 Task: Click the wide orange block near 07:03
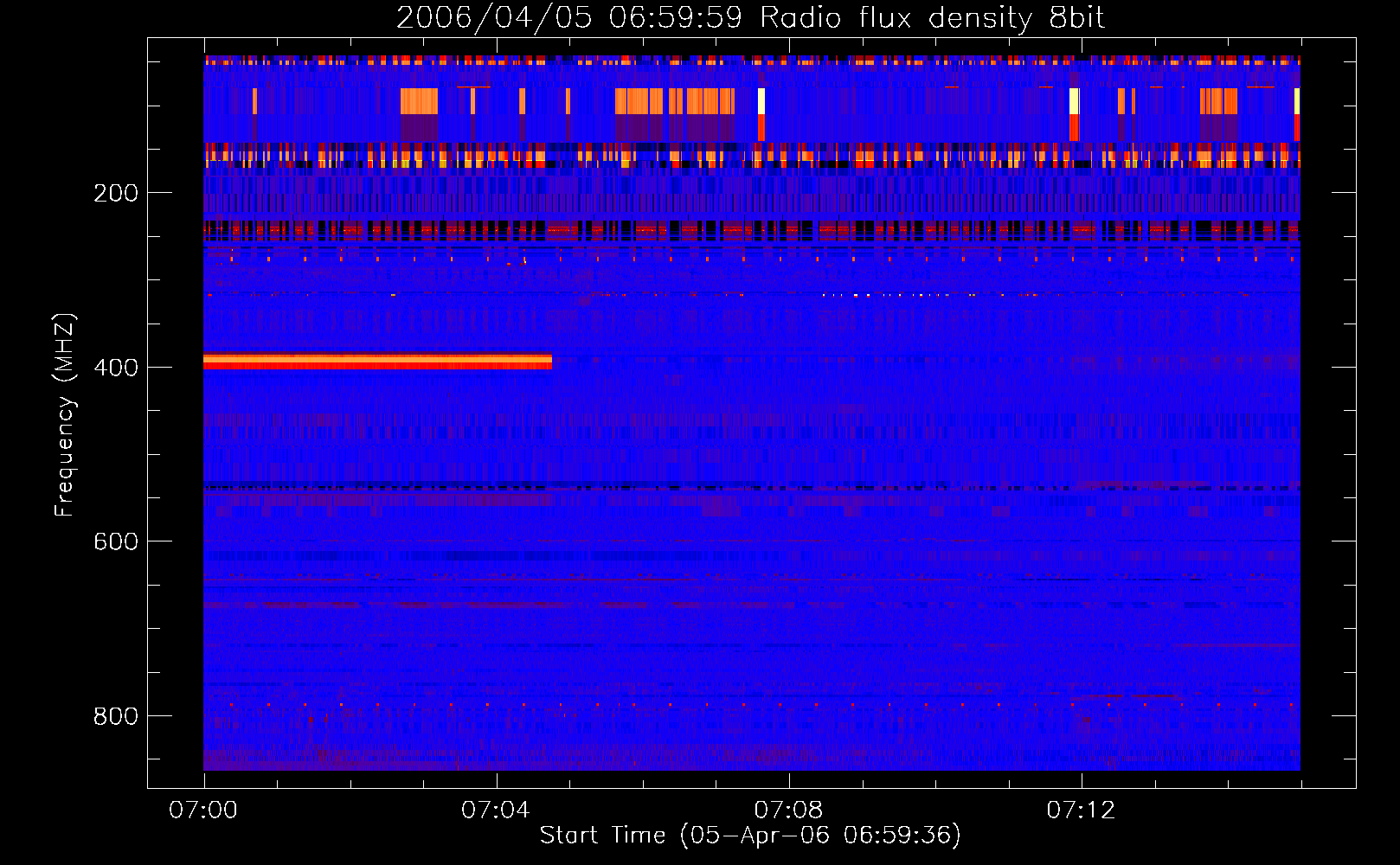(419, 102)
